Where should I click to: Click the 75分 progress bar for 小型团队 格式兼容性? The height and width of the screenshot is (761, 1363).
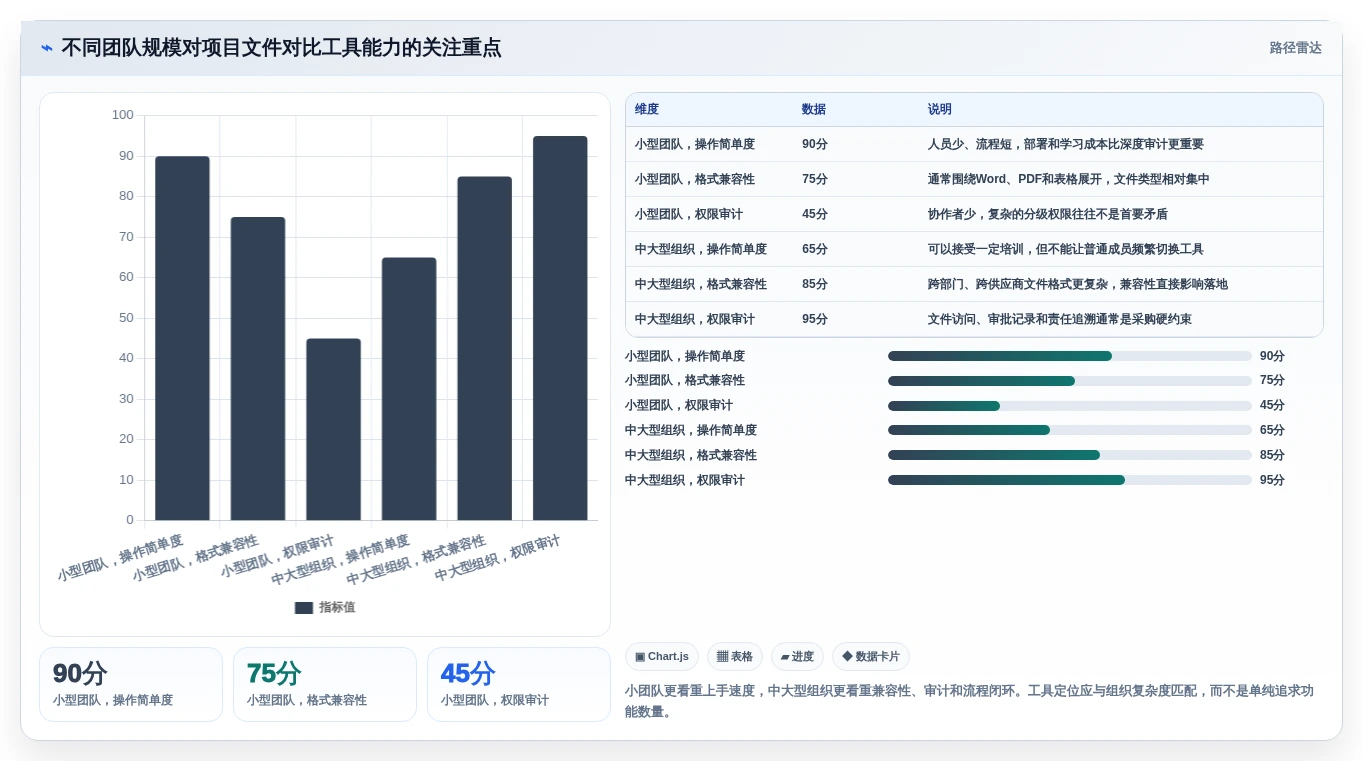click(1070, 381)
